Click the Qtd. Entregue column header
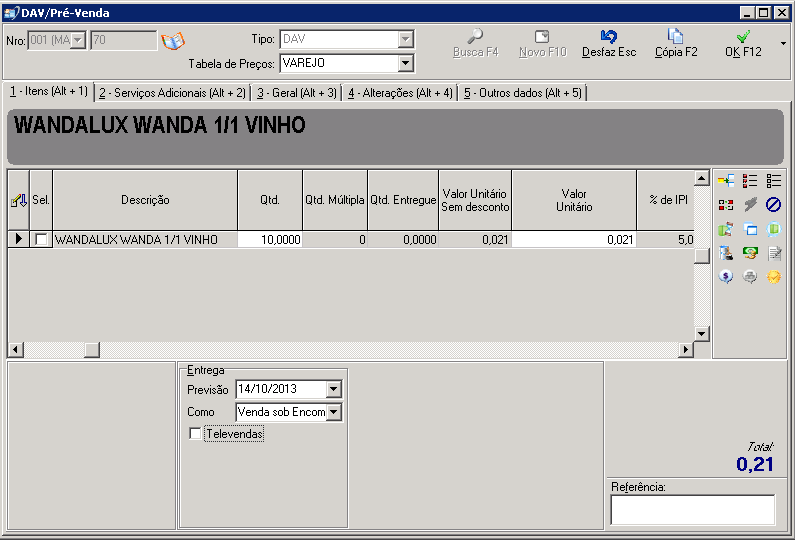The image size is (795, 541). (x=403, y=200)
